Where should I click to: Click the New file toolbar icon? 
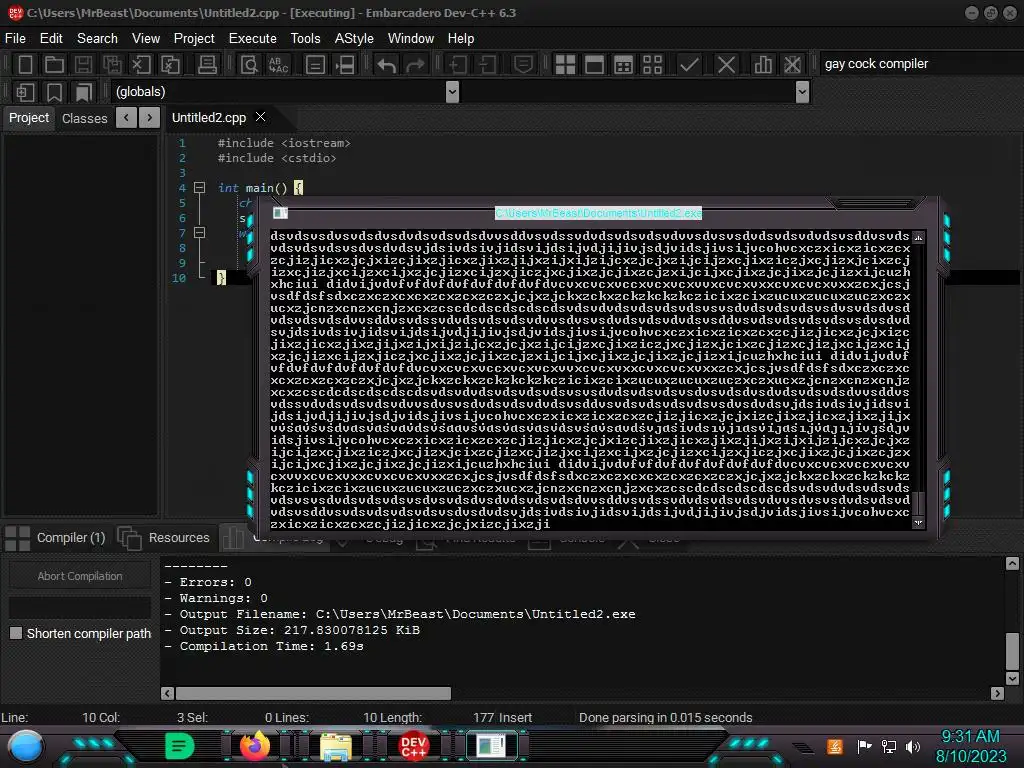pyautogui.click(x=25, y=65)
